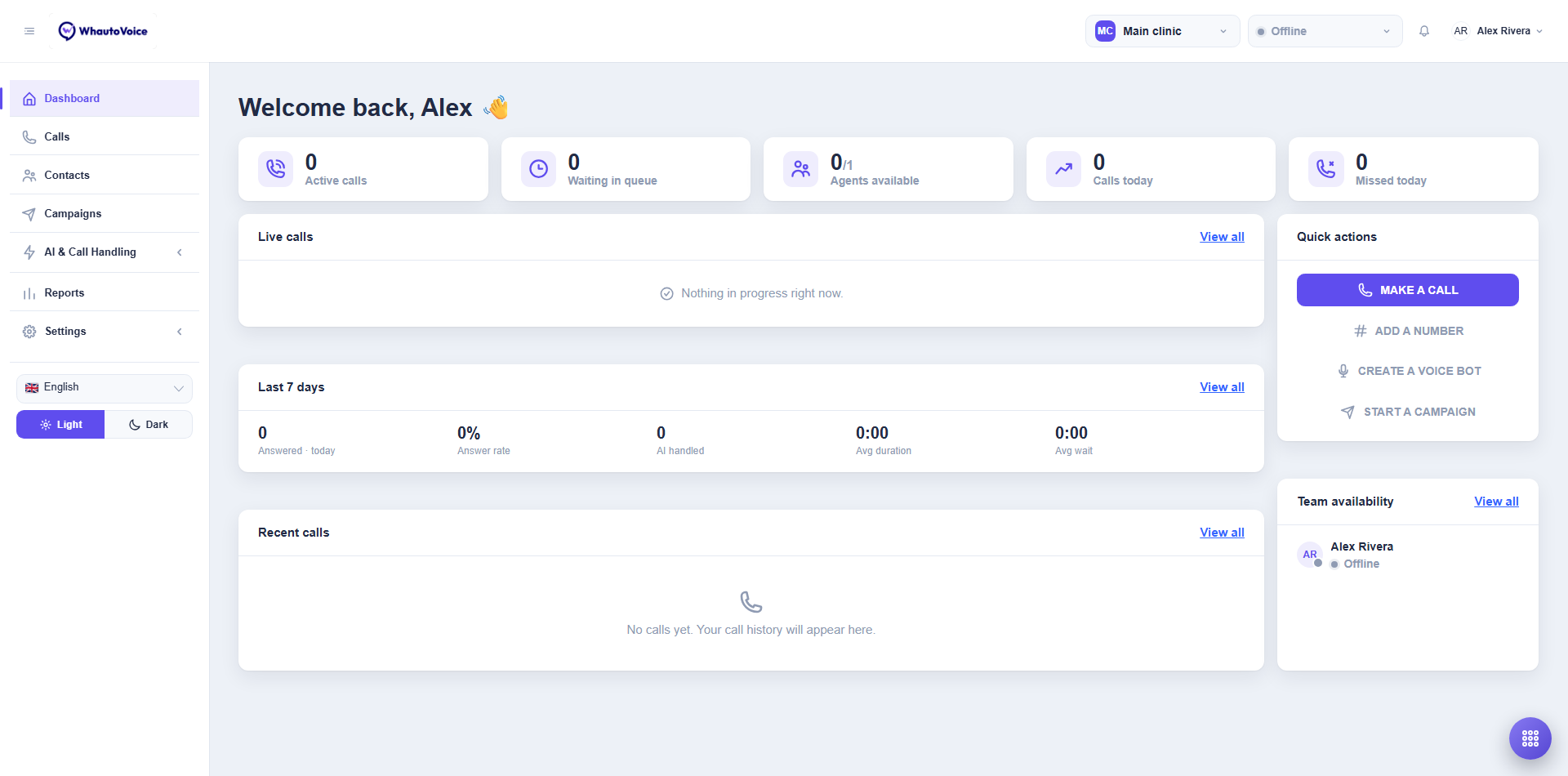Screen dimensions: 1568x776
Task: Open Contacts in the sidebar
Action: point(105,176)
